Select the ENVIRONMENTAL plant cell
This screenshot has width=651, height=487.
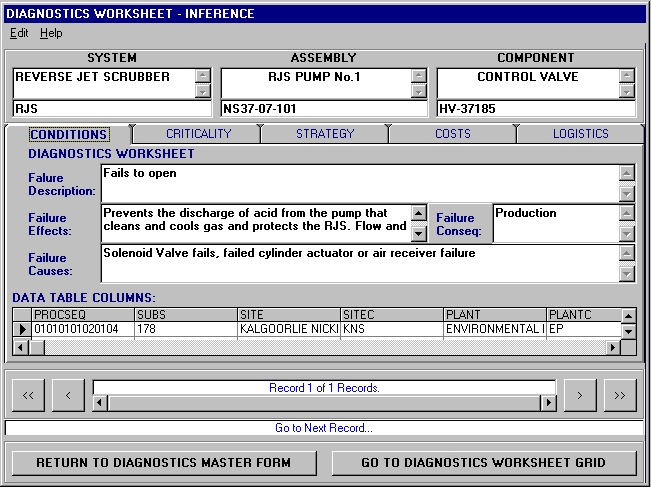(x=495, y=329)
